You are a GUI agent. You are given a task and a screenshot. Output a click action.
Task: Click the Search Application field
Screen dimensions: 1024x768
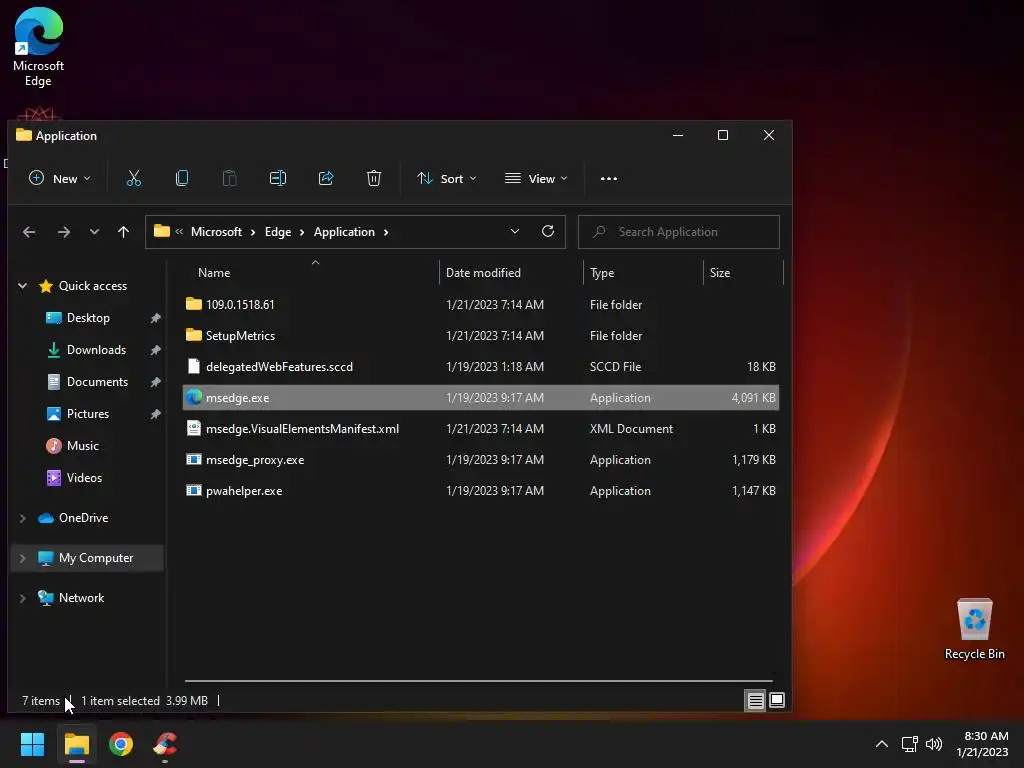(679, 232)
